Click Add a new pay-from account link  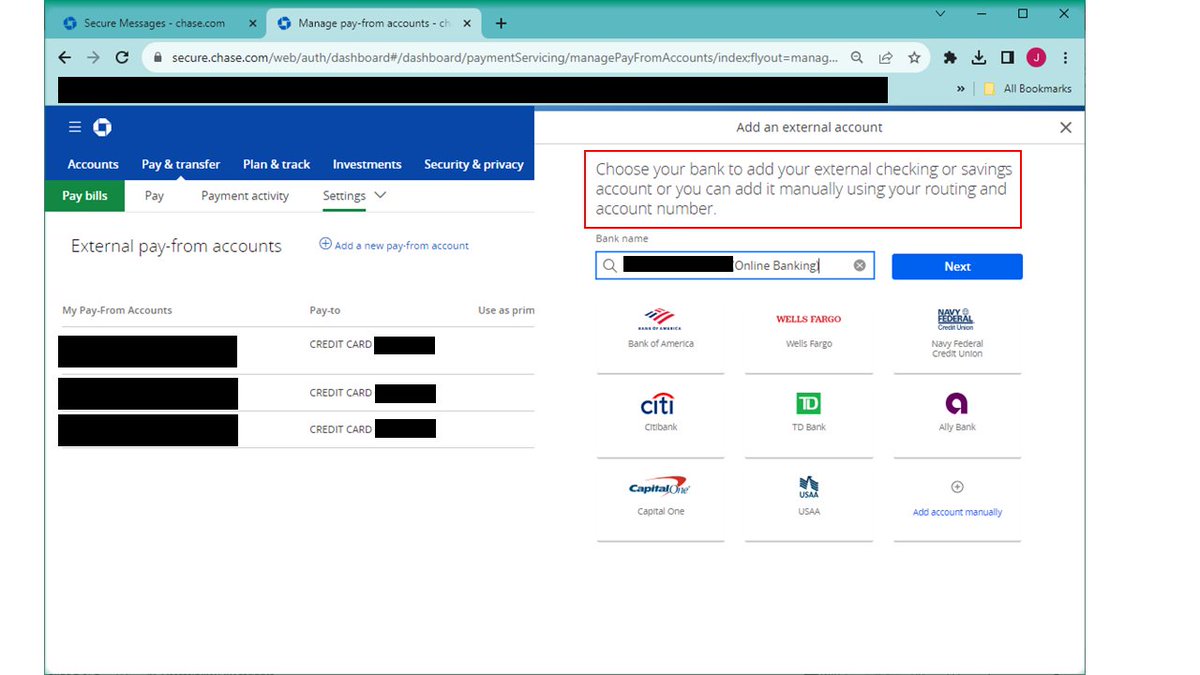[394, 245]
